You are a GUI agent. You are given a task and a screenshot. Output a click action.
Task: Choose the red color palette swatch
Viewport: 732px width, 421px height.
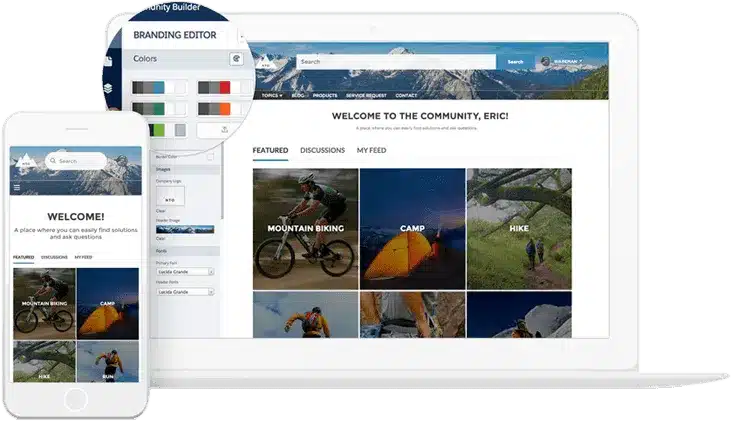pyautogui.click(x=224, y=87)
